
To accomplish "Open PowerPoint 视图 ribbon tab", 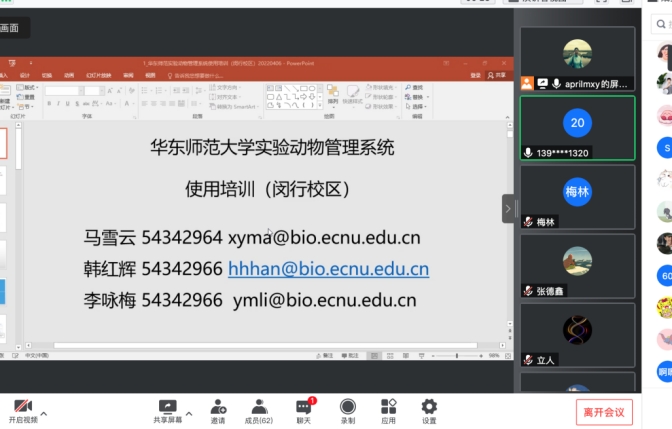I will click(150, 75).
